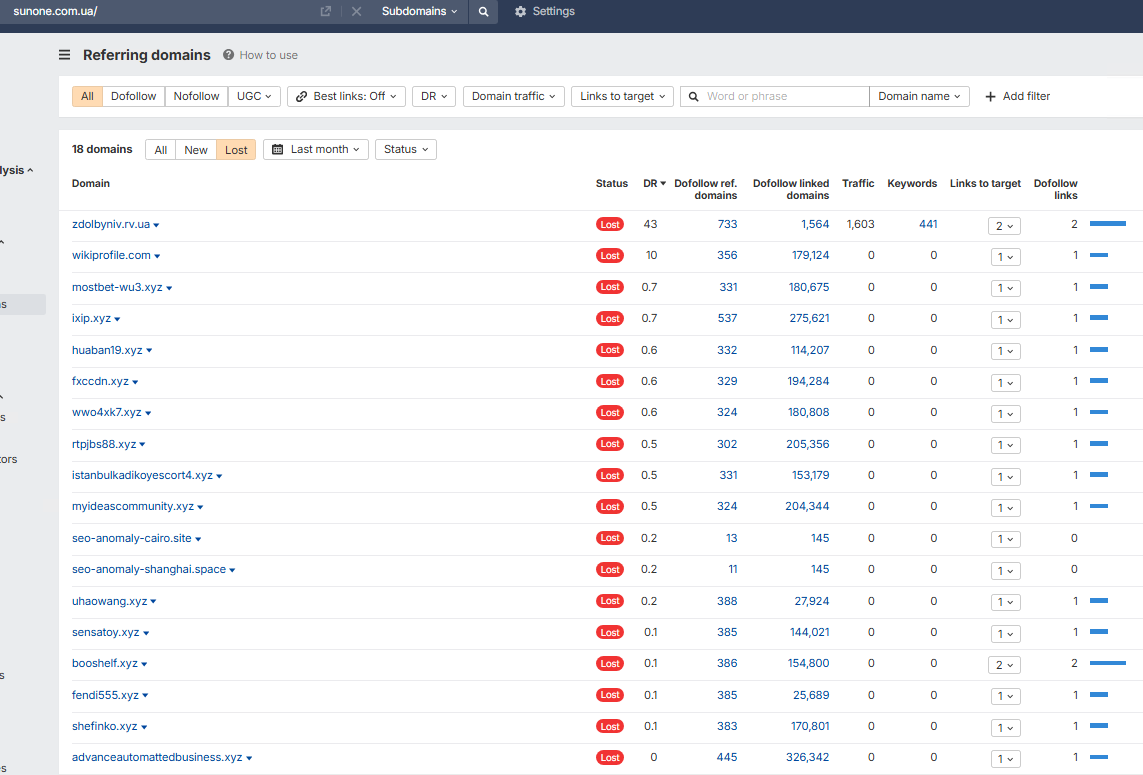
Task: Click the plus icon to Add filter
Action: tap(990, 96)
